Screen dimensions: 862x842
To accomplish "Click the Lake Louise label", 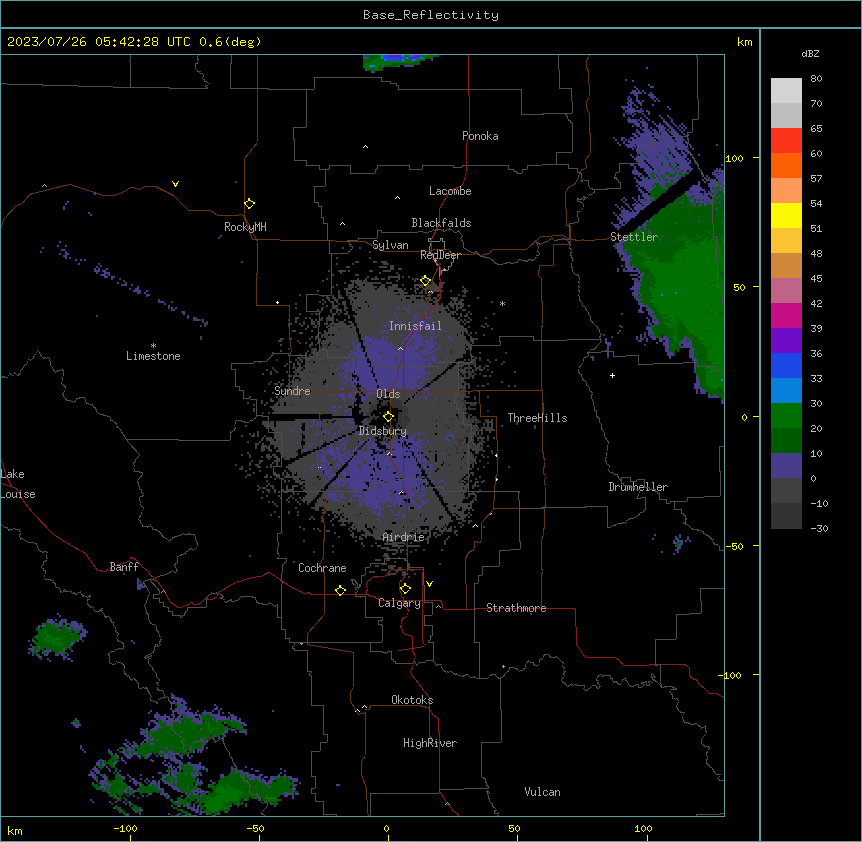I will pyautogui.click(x=18, y=484).
